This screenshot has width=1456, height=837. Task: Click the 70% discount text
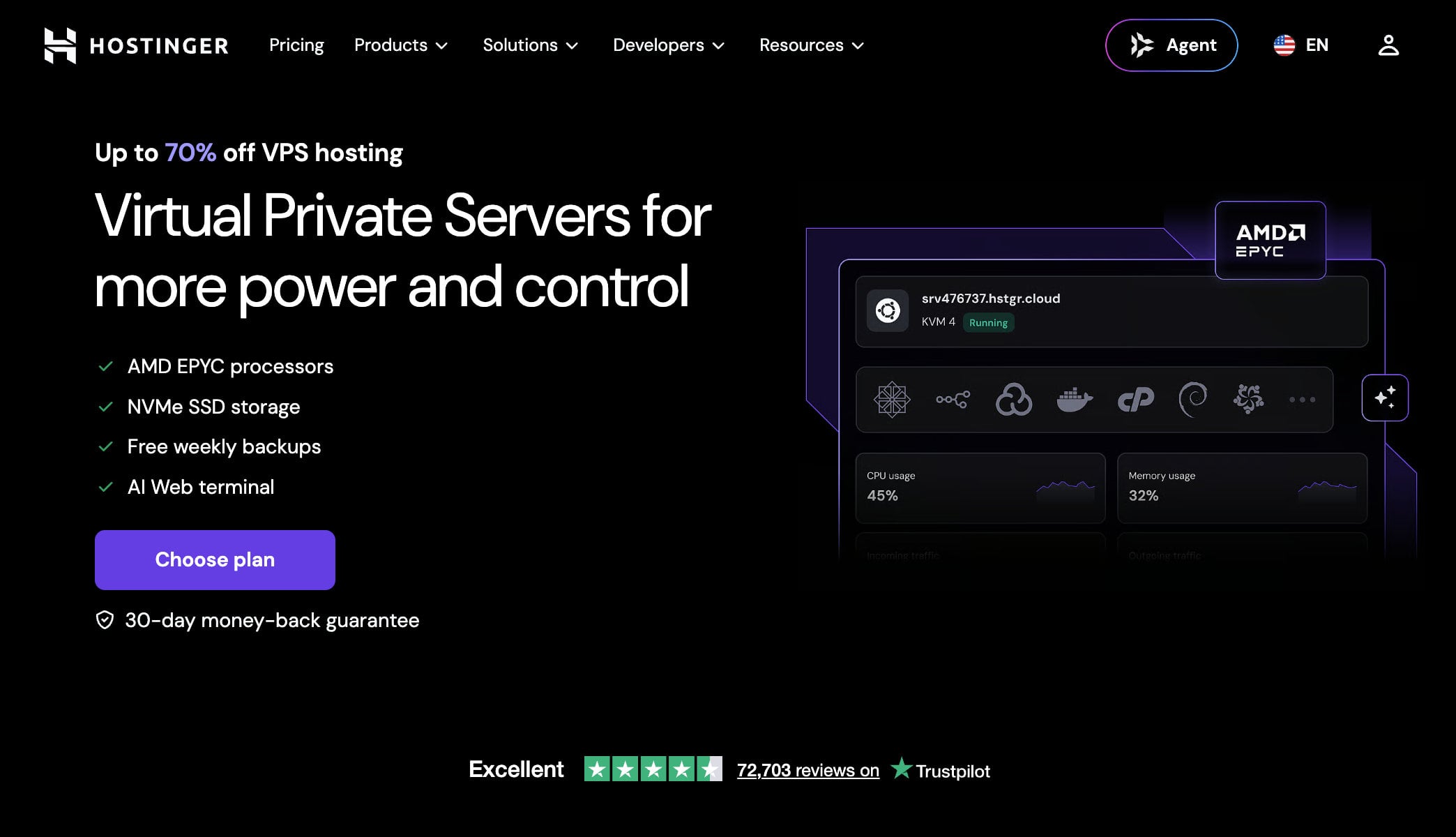190,153
